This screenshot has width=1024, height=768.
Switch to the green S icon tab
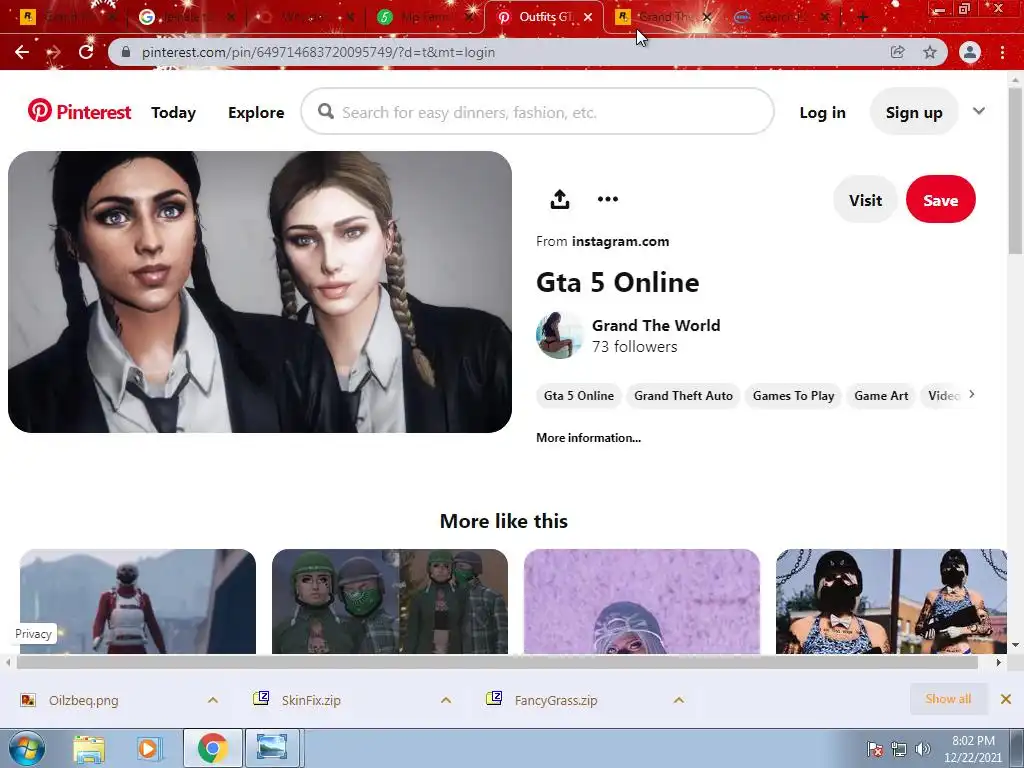pos(424,17)
